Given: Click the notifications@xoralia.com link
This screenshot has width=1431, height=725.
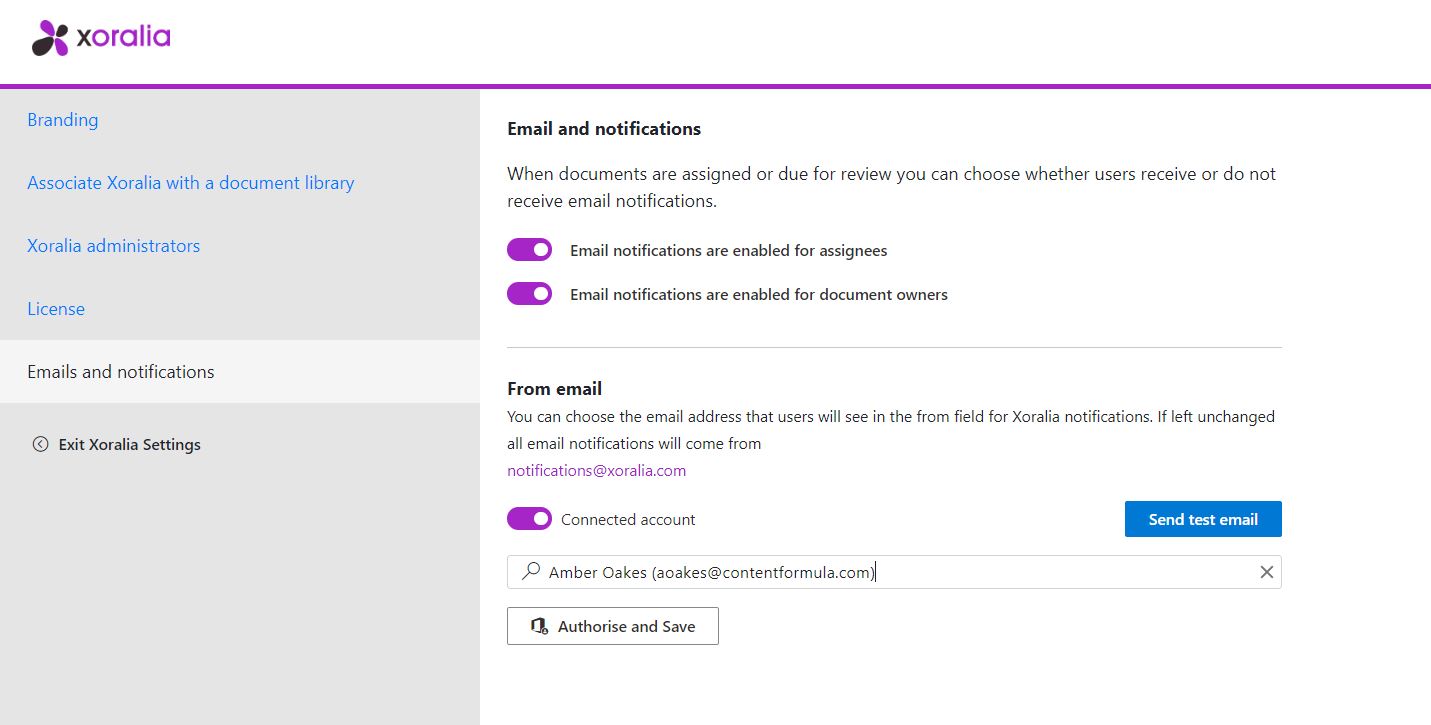Looking at the screenshot, I should pyautogui.click(x=597, y=470).
